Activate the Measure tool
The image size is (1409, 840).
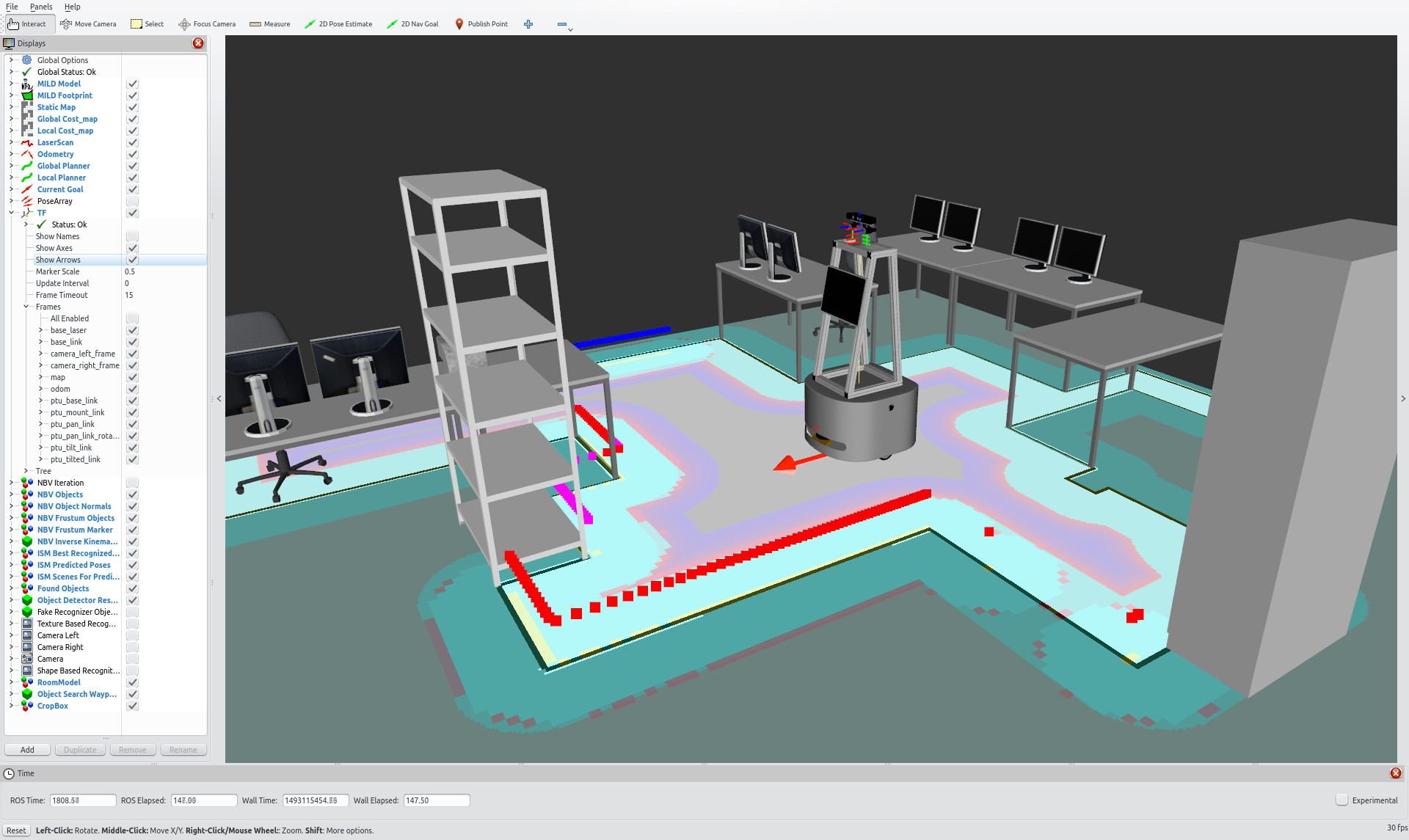[x=269, y=24]
